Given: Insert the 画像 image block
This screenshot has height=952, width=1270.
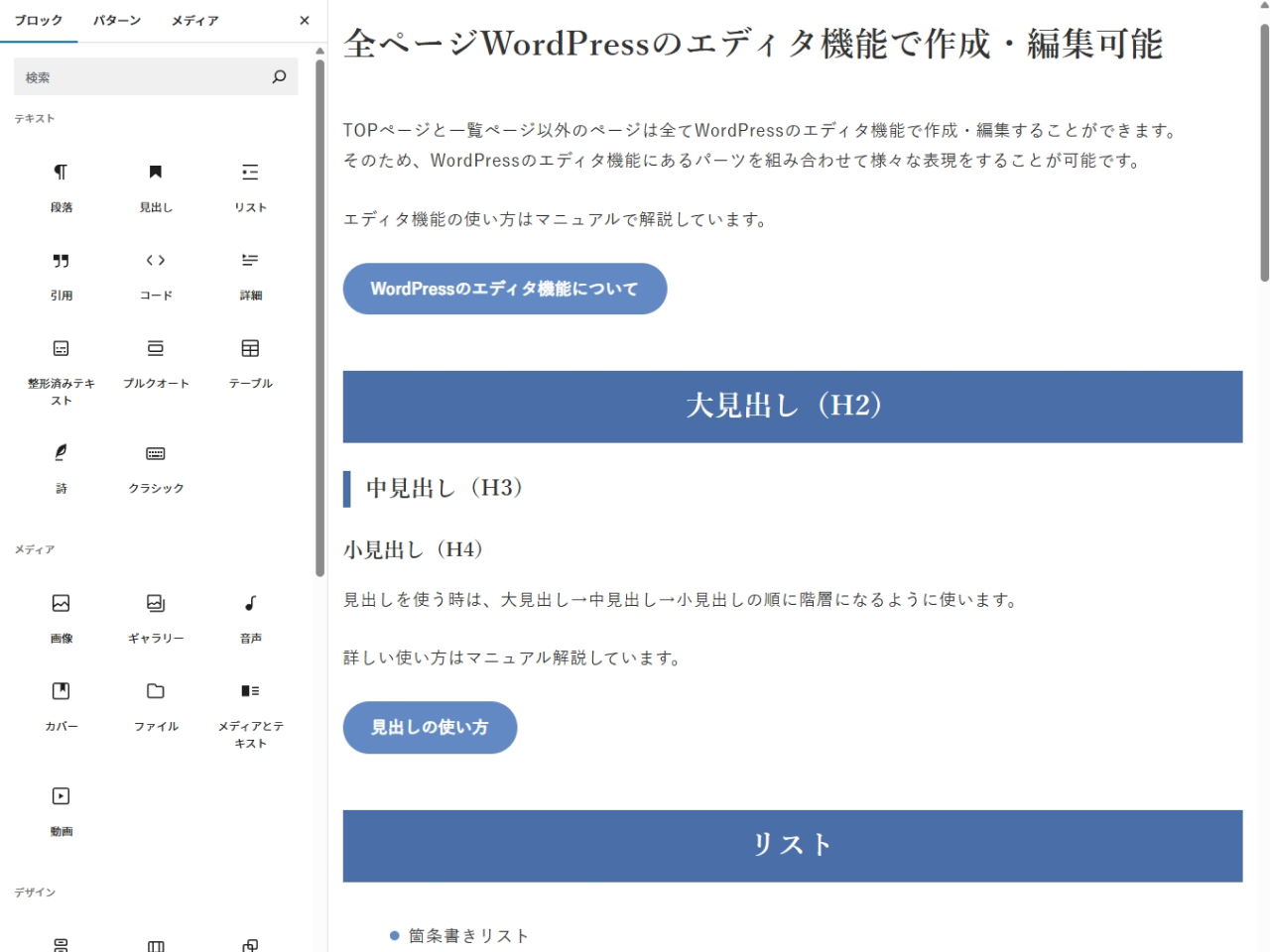Looking at the screenshot, I should click(x=62, y=620).
